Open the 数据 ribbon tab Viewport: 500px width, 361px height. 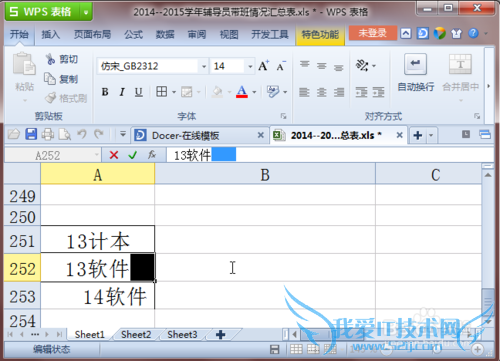click(165, 34)
